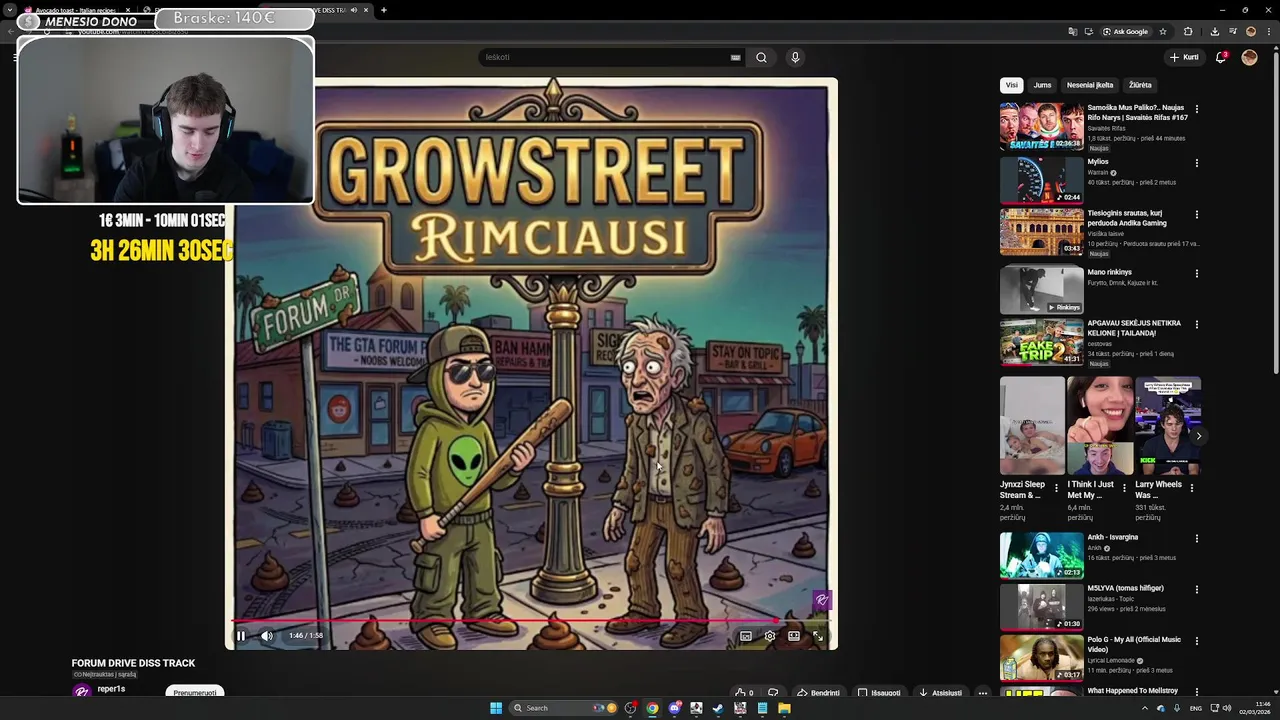The width and height of the screenshot is (1280, 720).
Task: Open options for Apgavau sekėjus video
Action: coord(1196,325)
